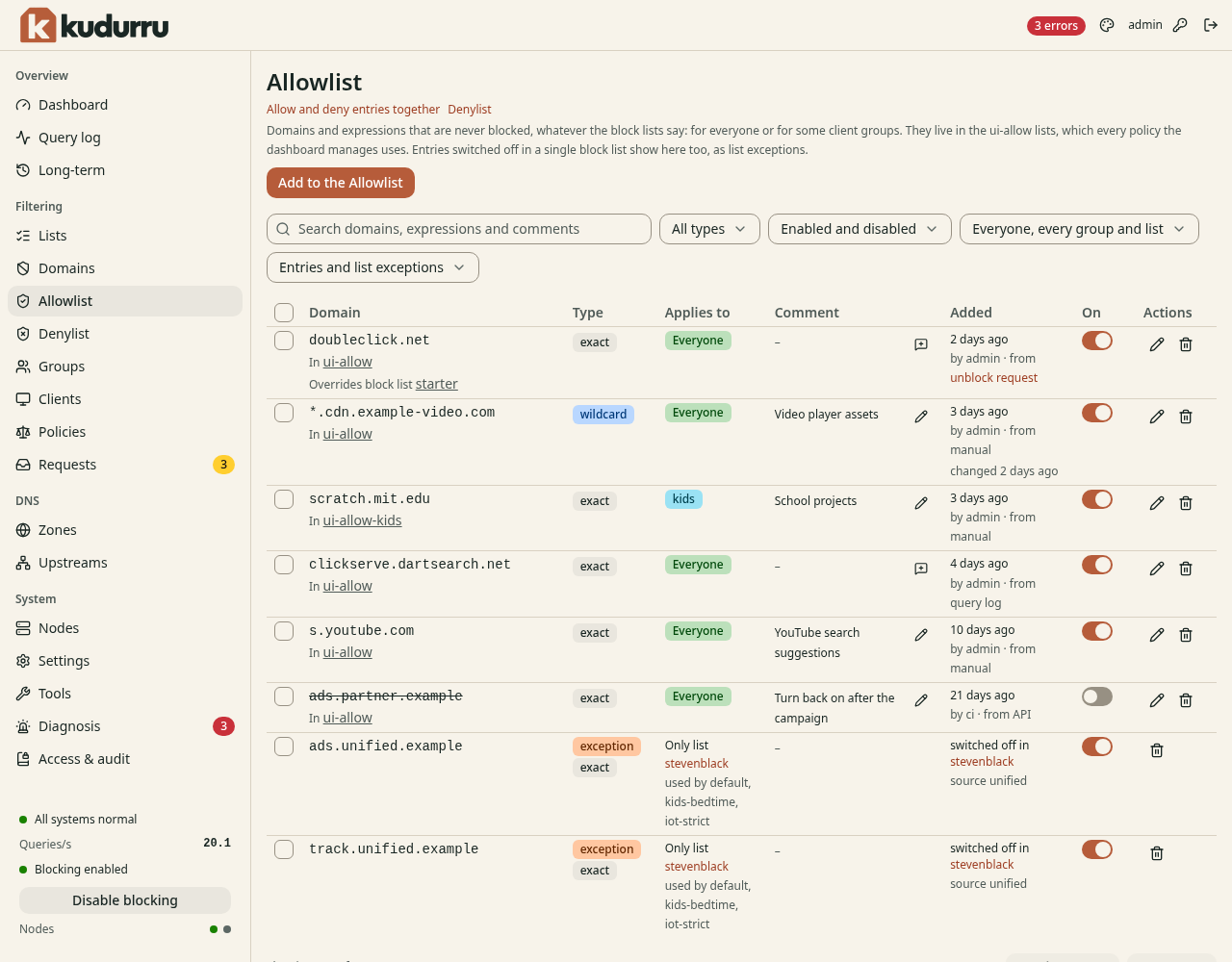Click Allow and deny entries together link
This screenshot has width=1232, height=962.
(x=353, y=110)
